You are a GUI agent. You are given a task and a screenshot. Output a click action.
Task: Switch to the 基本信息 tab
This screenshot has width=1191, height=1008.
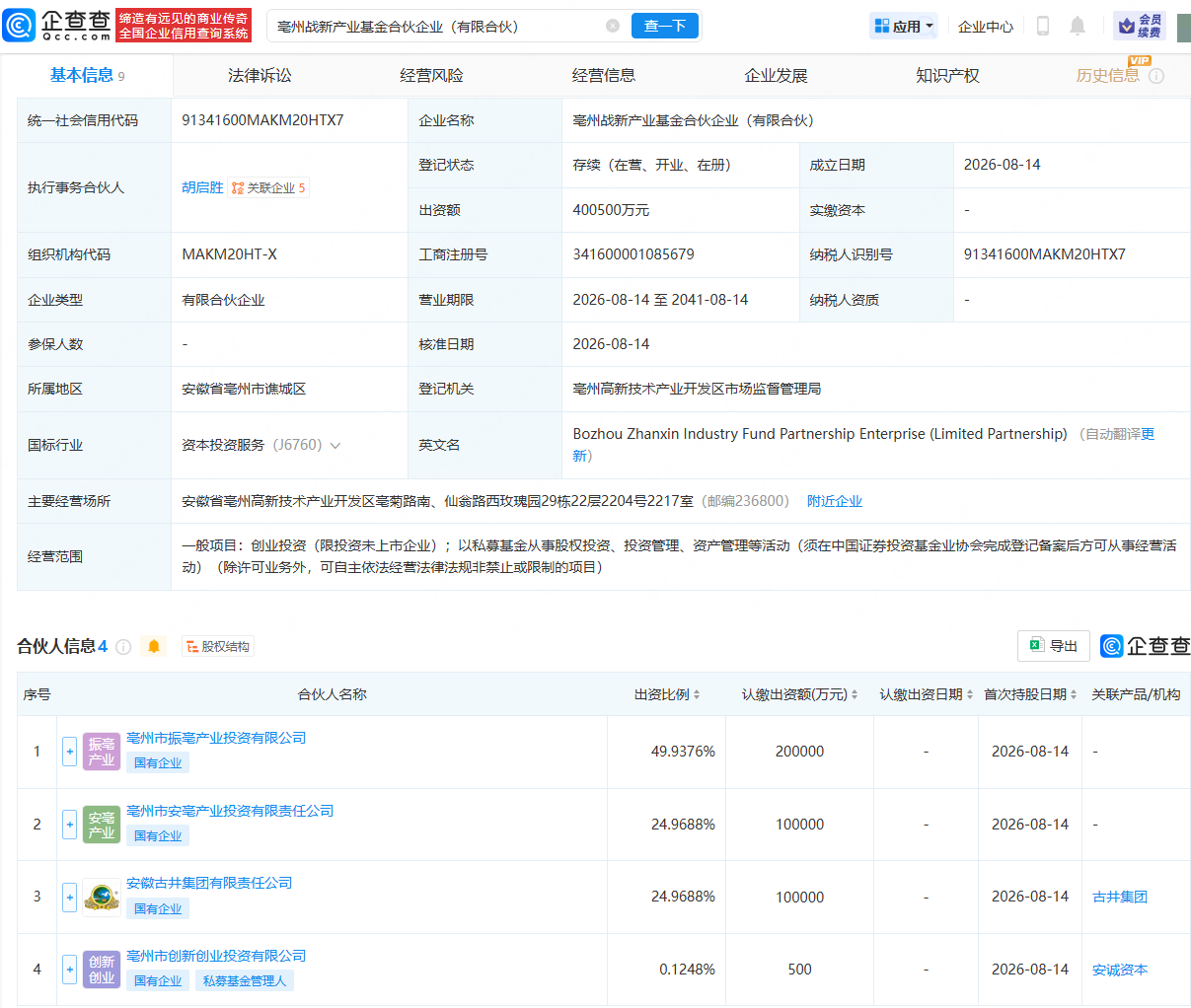88,75
